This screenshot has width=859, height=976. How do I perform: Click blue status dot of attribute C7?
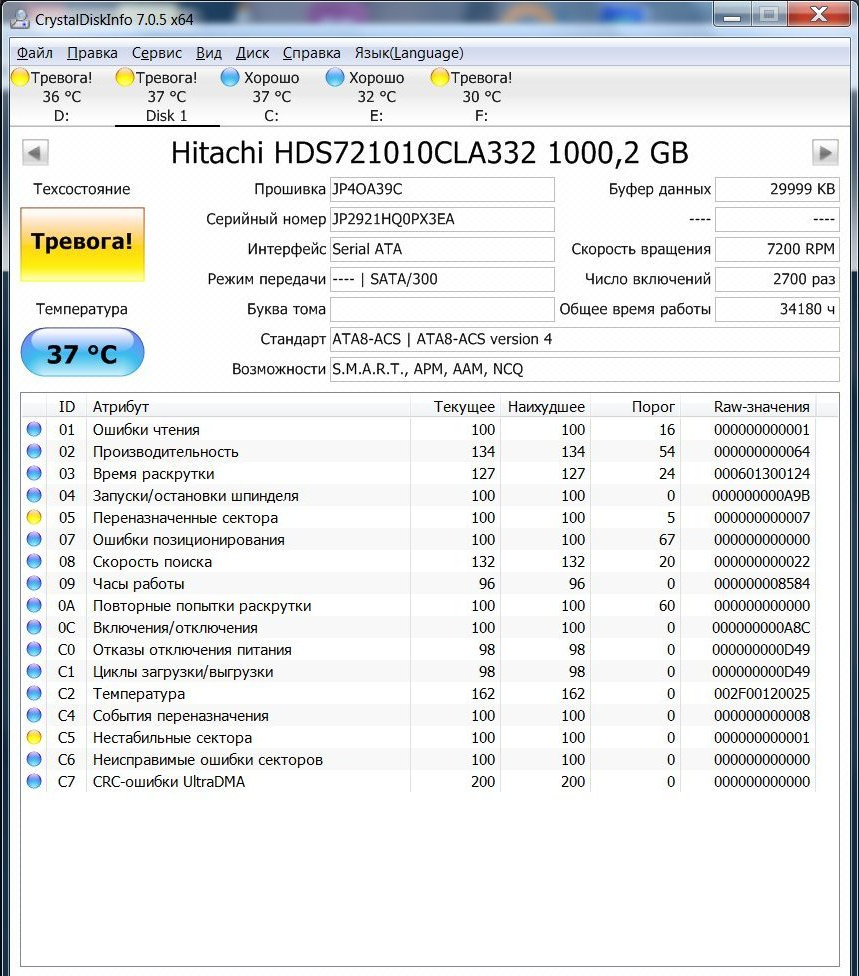point(34,781)
